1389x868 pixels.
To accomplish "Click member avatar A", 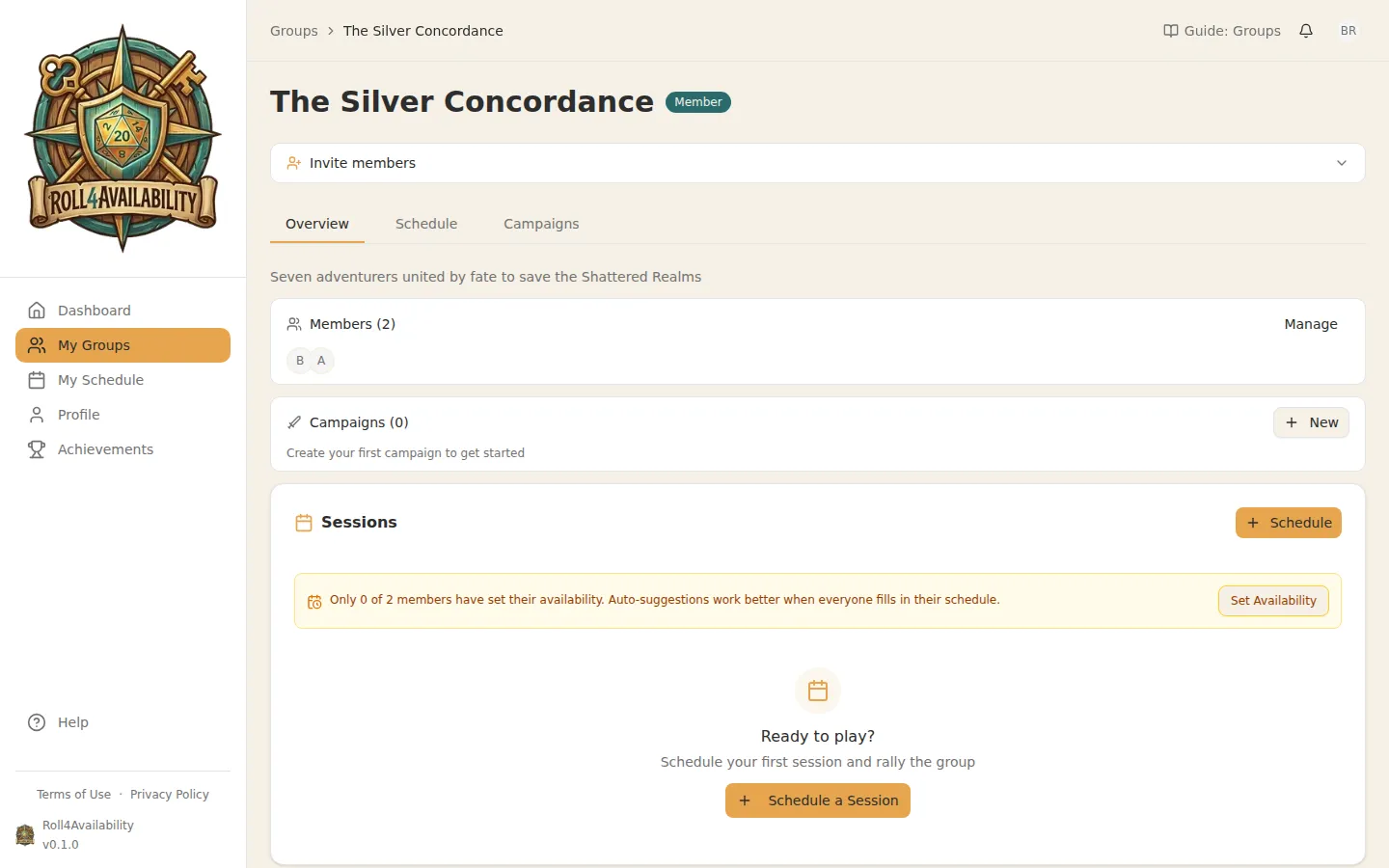I will point(322,361).
